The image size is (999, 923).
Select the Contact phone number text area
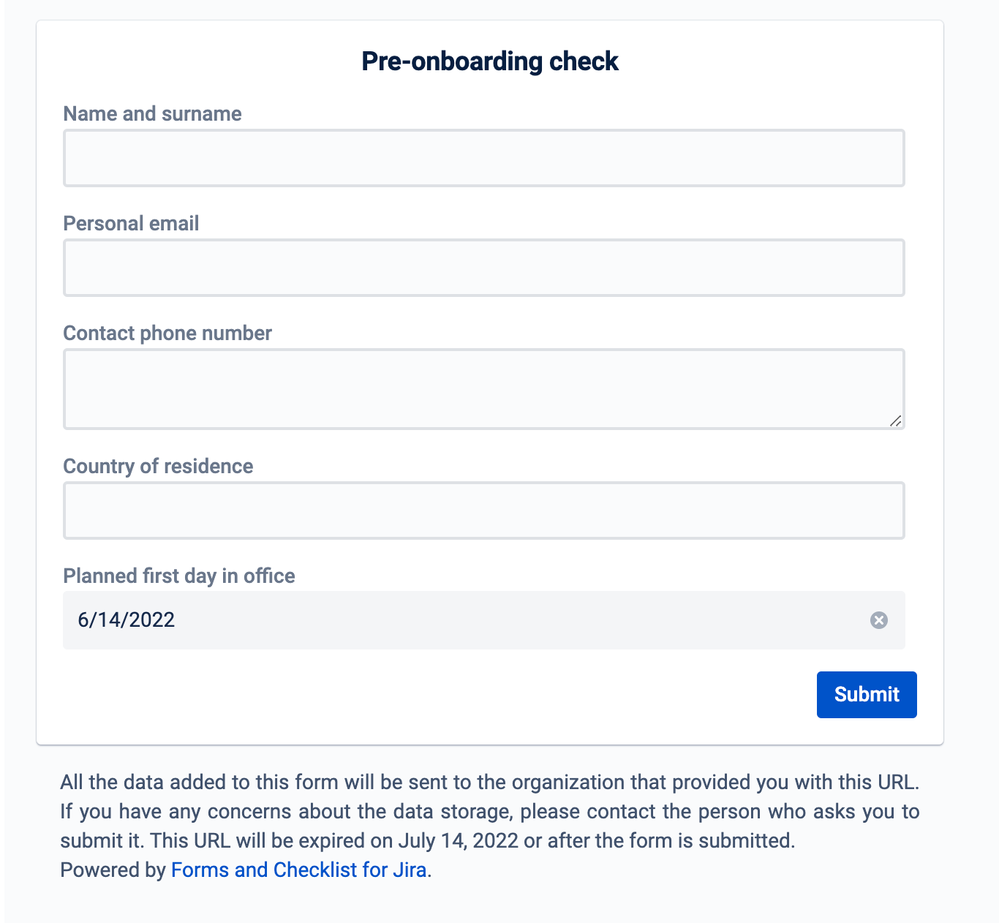[483, 389]
